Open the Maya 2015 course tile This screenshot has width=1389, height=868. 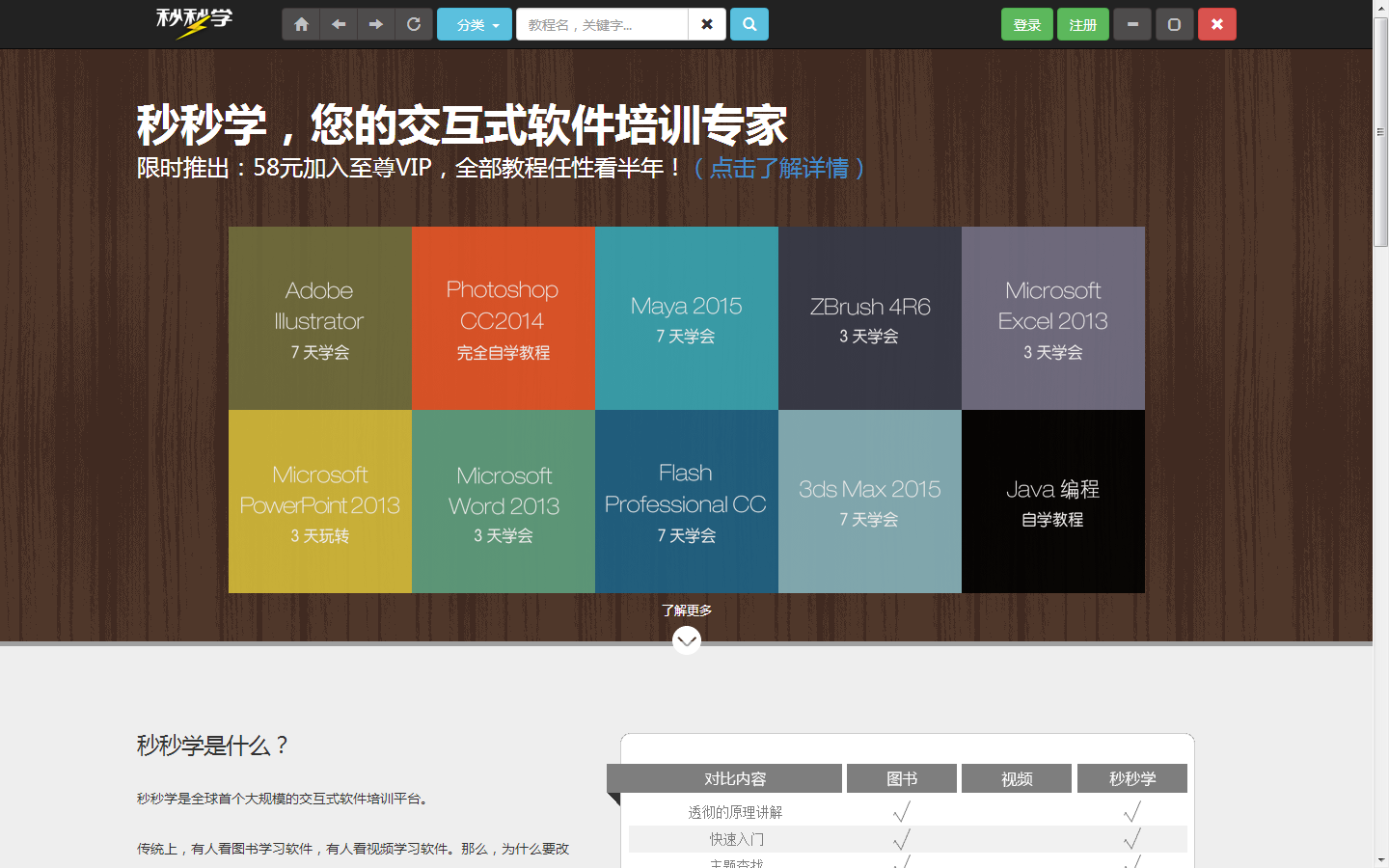[686, 316]
